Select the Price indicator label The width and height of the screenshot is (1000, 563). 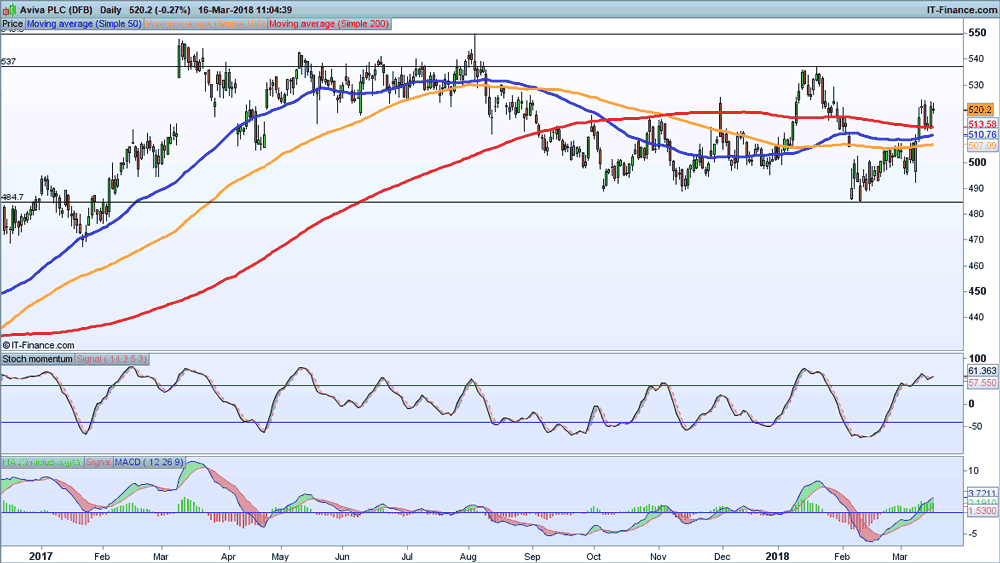[x=12, y=23]
